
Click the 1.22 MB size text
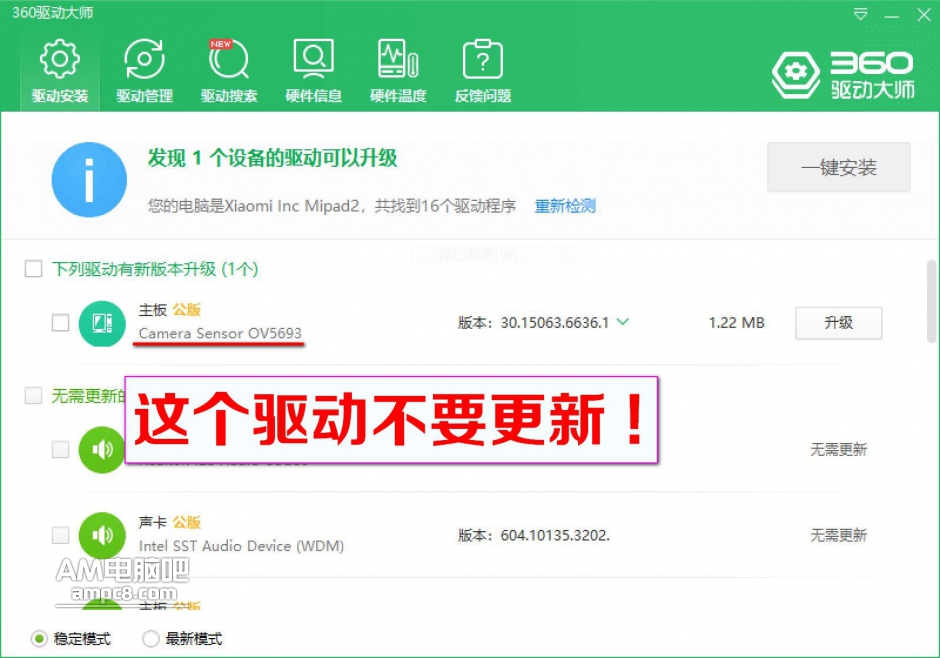coord(736,323)
